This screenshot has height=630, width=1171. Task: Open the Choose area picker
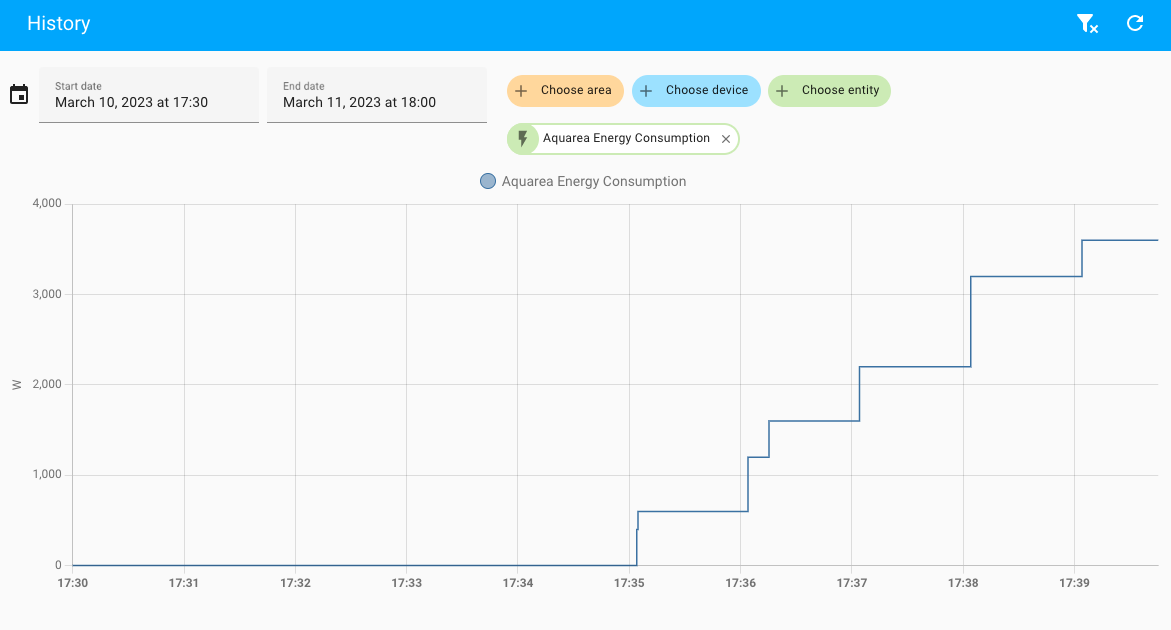click(x=576, y=91)
